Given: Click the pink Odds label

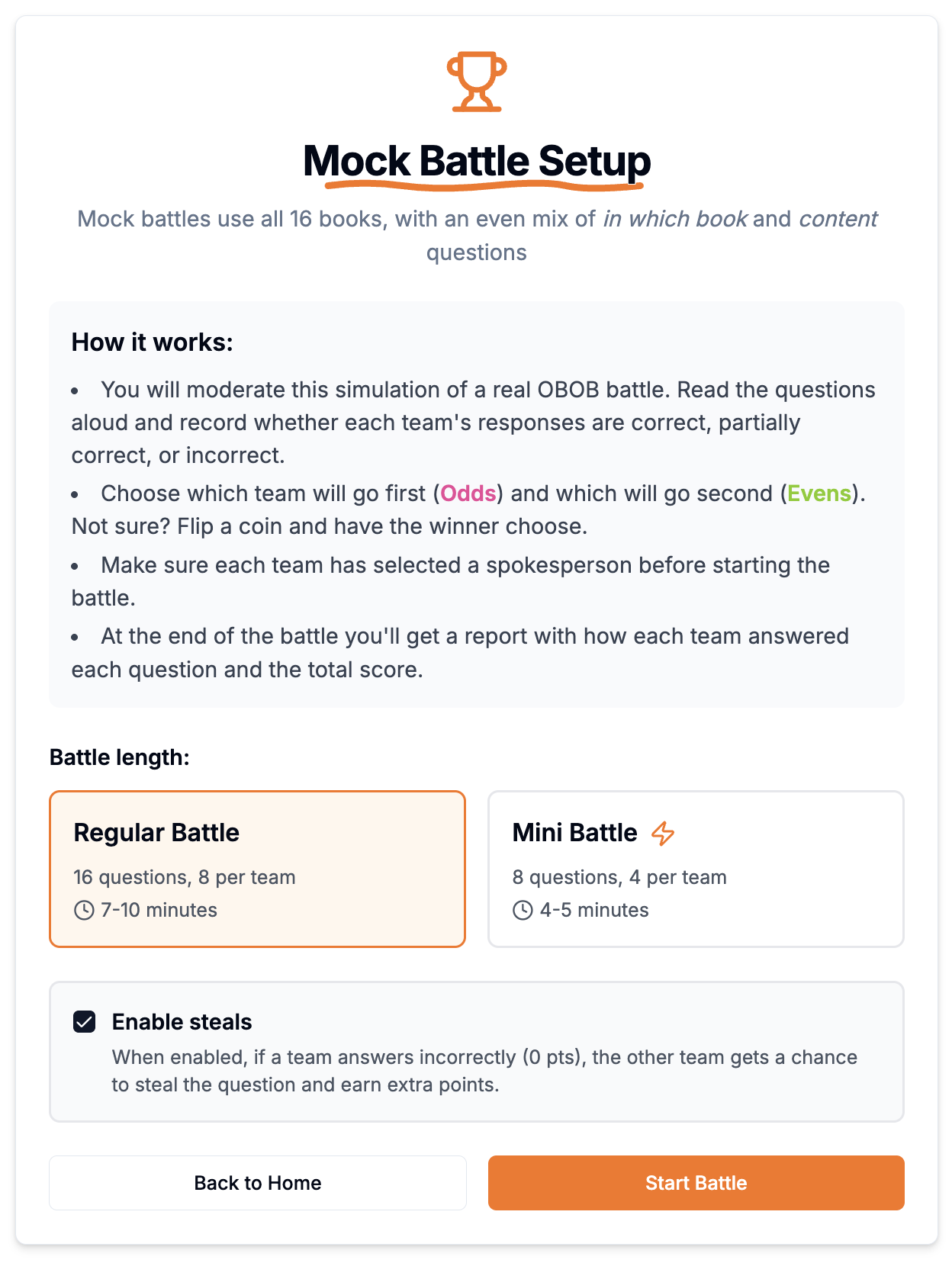Looking at the screenshot, I should 468,494.
